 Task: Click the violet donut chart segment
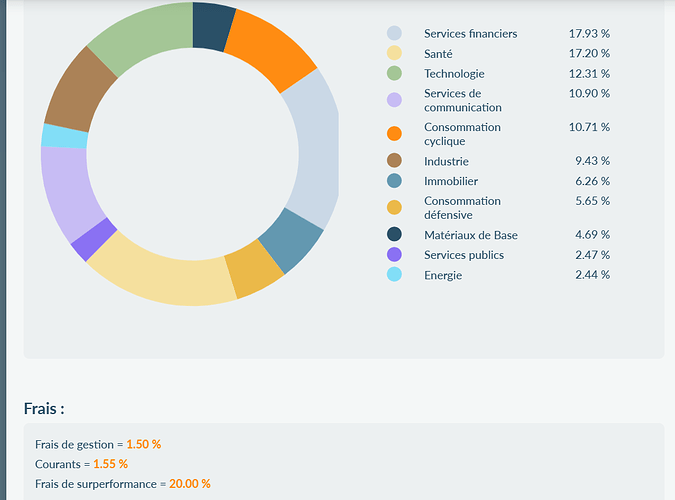[x=94, y=240]
